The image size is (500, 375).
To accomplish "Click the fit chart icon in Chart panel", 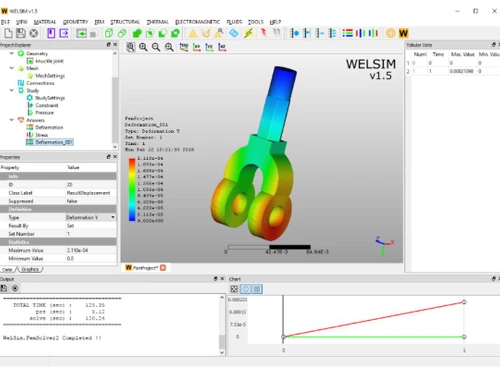I will point(234,289).
